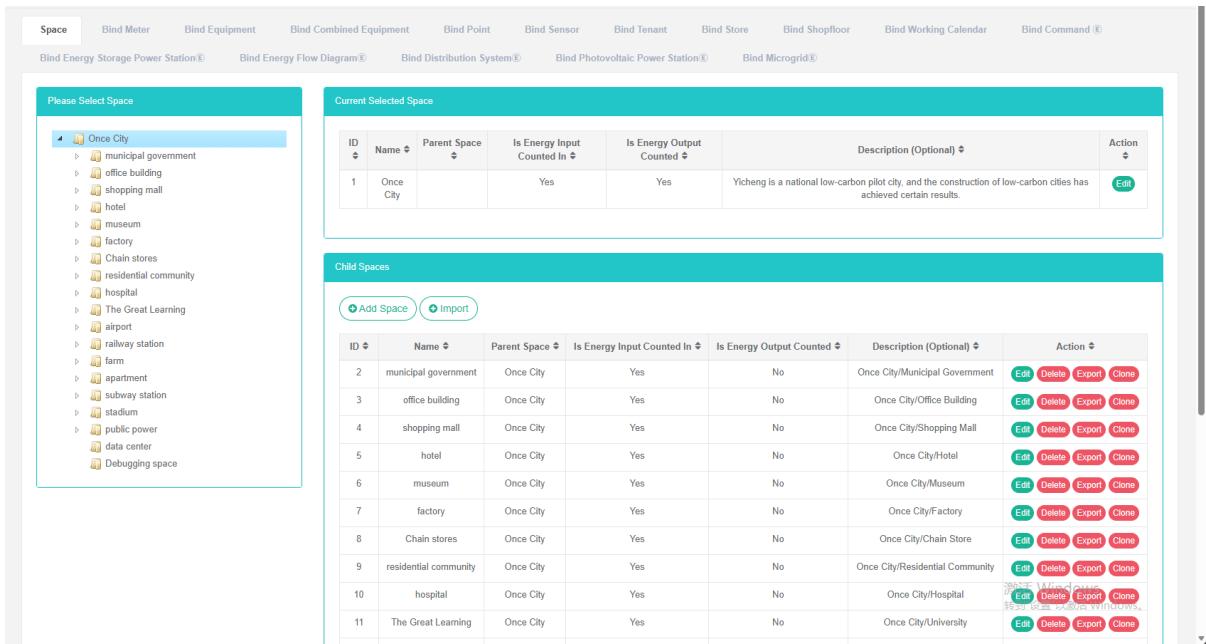Switch to the Bind Meter tab
Viewport: 1206px width, 644px height.
tap(125, 29)
